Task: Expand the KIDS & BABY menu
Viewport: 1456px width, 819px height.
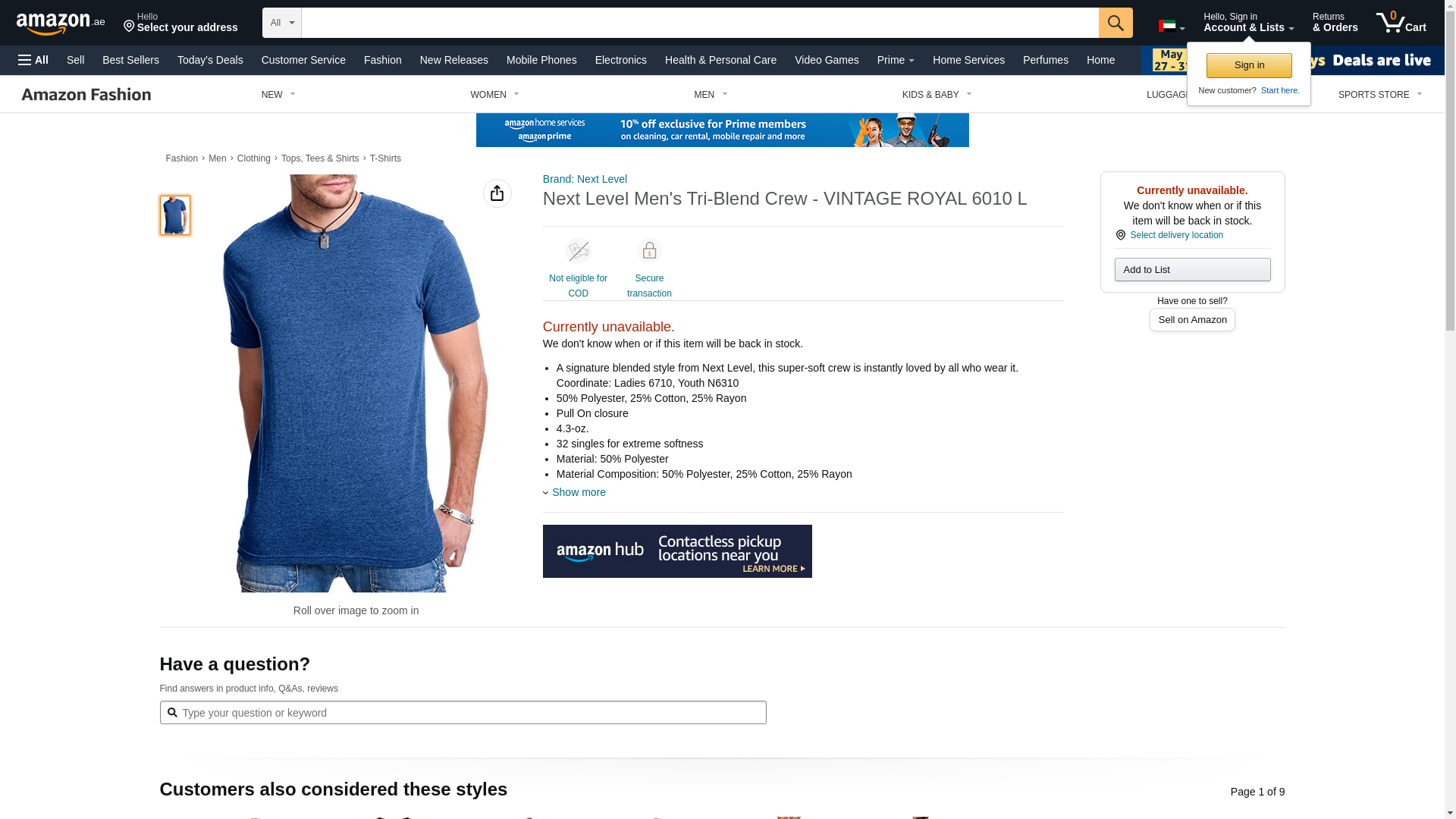Action: coord(937,95)
